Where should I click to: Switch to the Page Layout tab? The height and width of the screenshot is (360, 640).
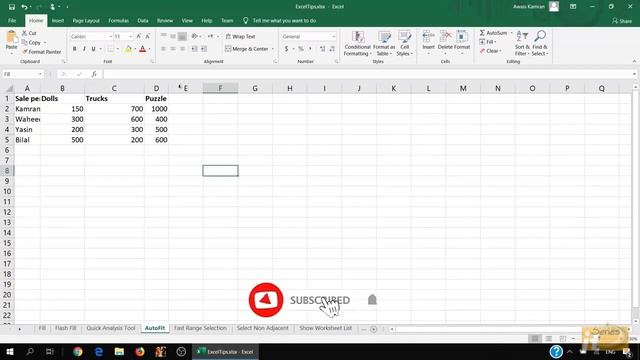(86, 20)
